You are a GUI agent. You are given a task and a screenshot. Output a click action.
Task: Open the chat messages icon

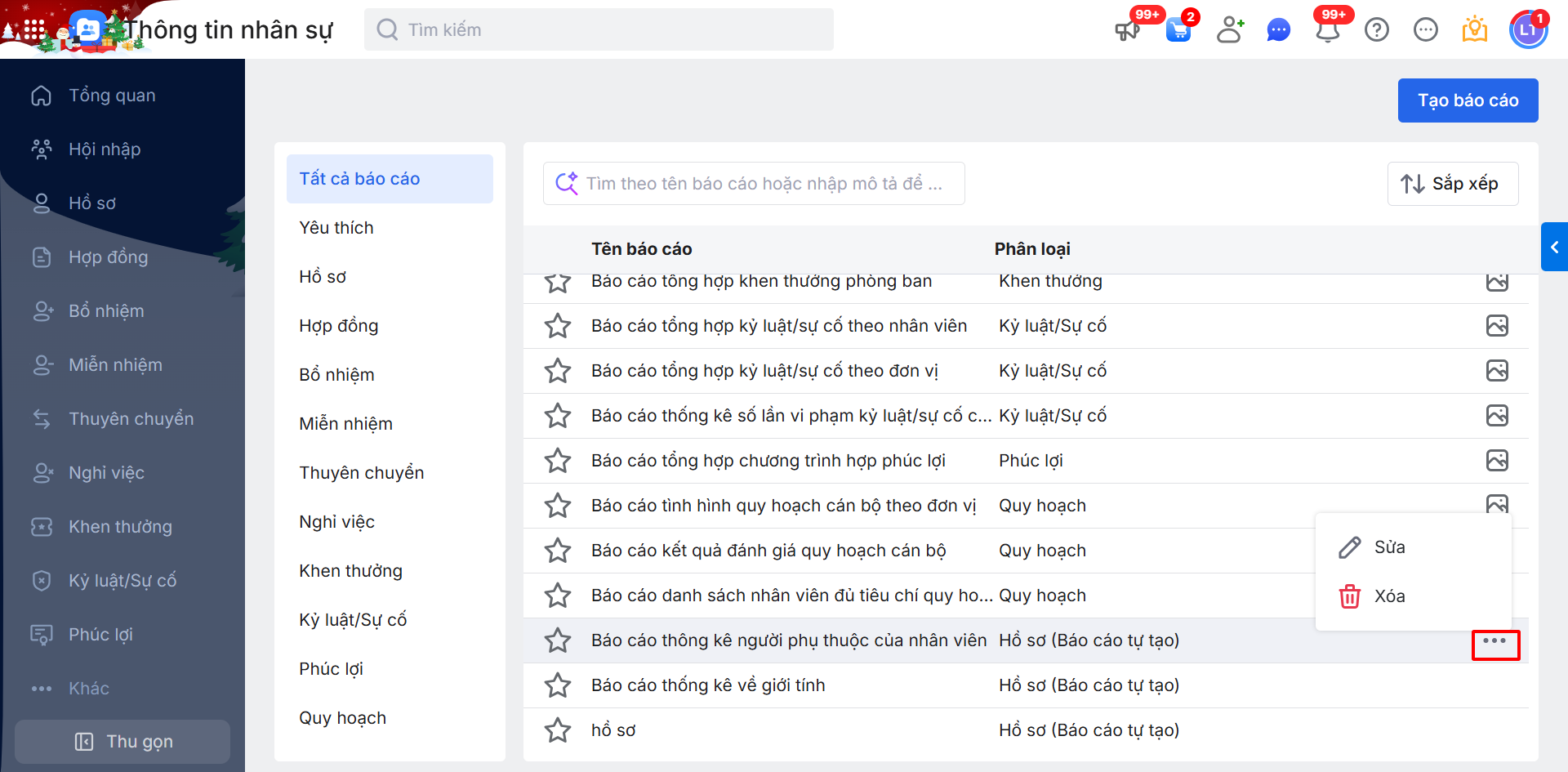pos(1278,30)
